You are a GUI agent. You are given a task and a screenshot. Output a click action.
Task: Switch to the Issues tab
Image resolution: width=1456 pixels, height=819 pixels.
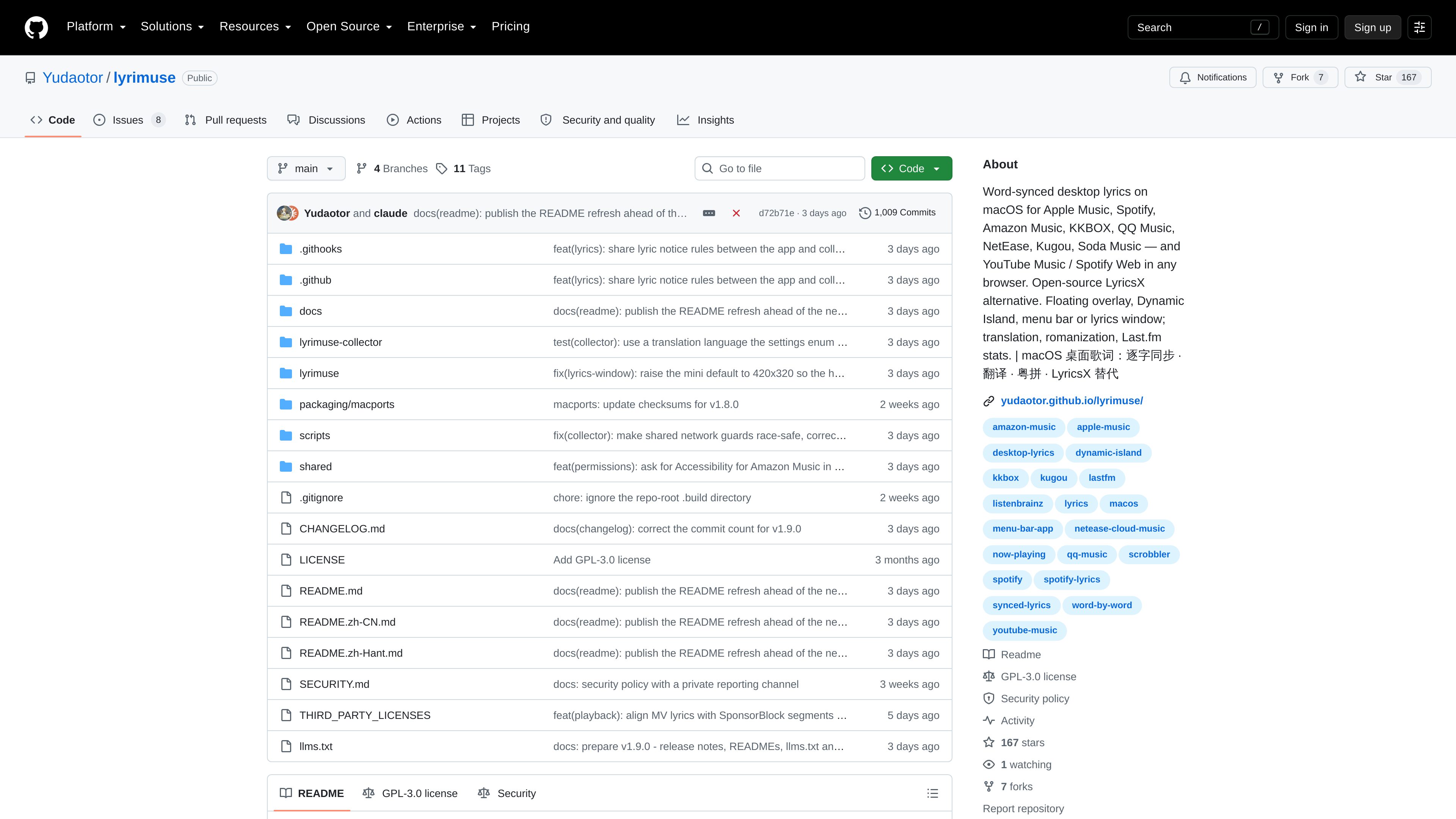[x=129, y=120]
